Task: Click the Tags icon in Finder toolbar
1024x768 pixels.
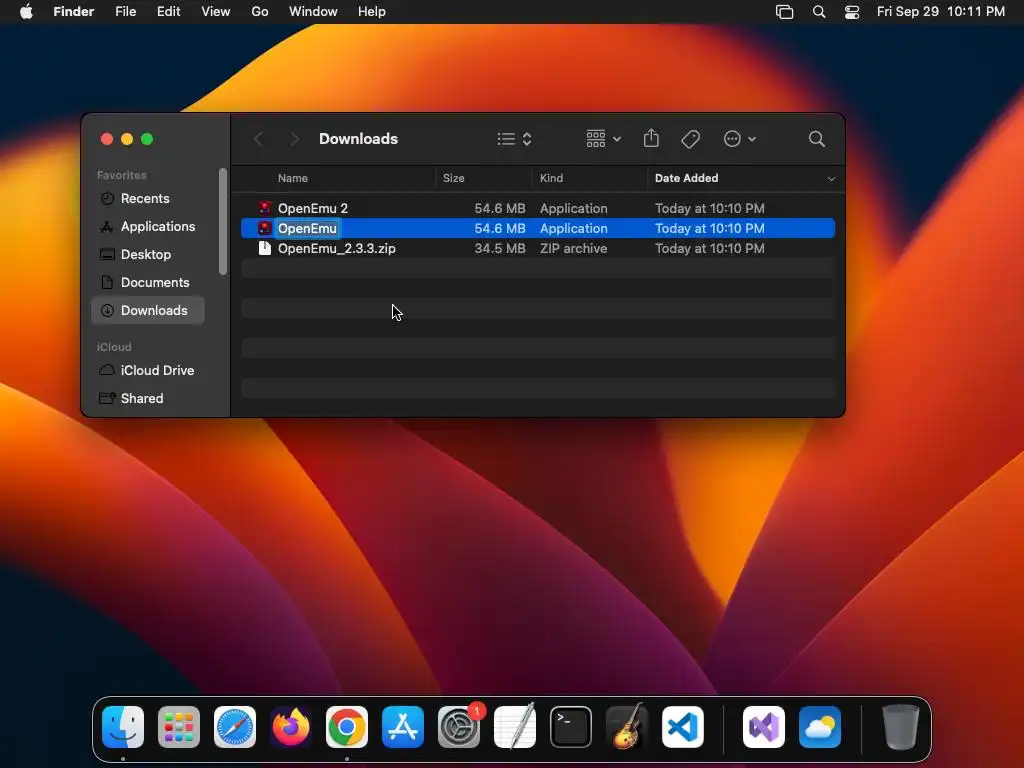Action: pyautogui.click(x=690, y=138)
